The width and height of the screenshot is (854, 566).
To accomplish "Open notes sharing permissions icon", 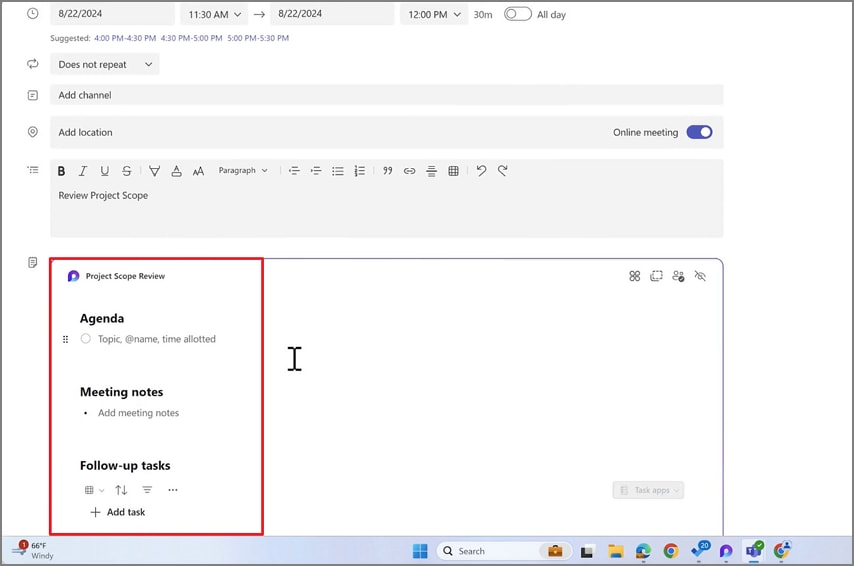I will click(678, 276).
